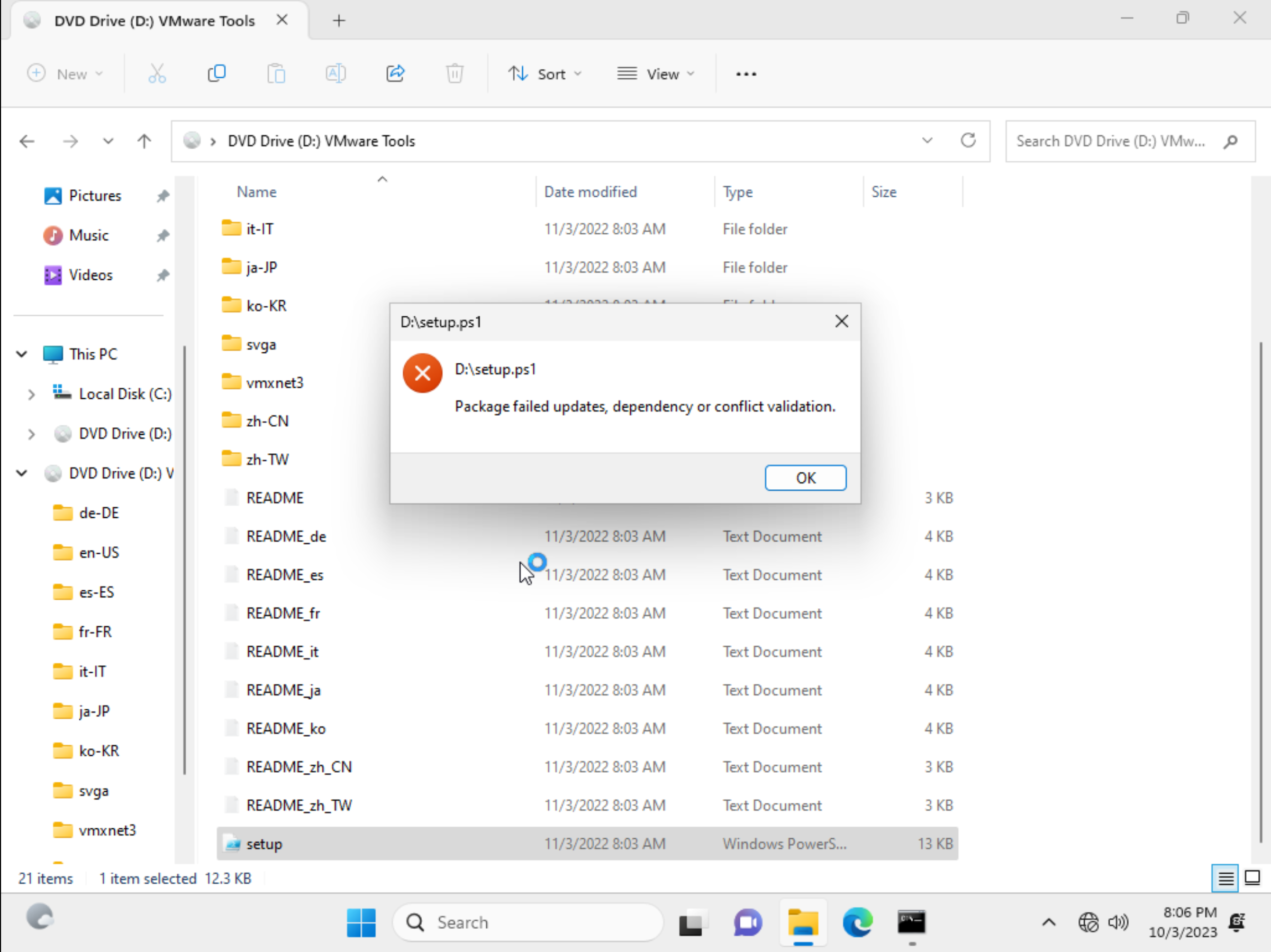The height and width of the screenshot is (952, 1271).
Task: Switch to large icons layout in the status bar
Action: 1251,878
